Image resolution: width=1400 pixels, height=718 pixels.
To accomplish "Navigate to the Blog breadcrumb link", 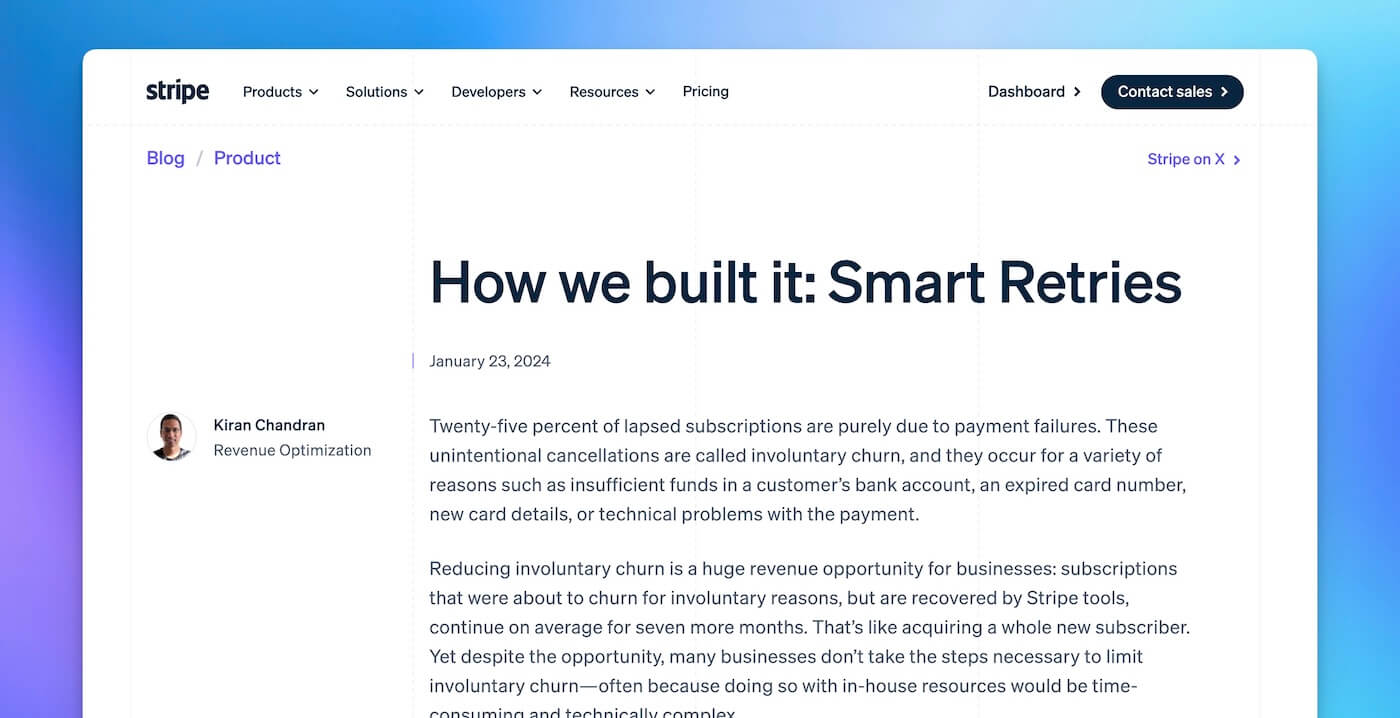I will click(x=165, y=158).
